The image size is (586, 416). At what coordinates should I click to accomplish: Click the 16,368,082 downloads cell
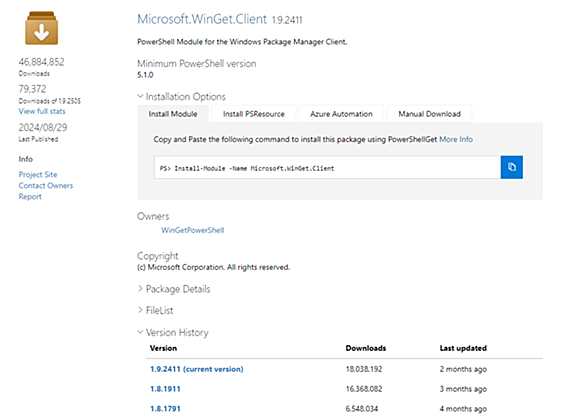(364, 389)
